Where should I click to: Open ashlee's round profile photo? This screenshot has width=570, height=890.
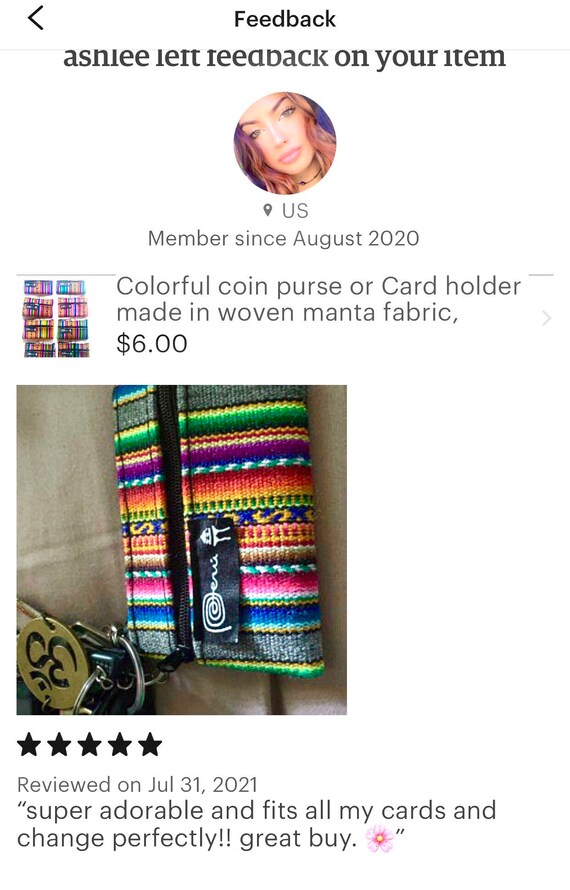tap(285, 143)
